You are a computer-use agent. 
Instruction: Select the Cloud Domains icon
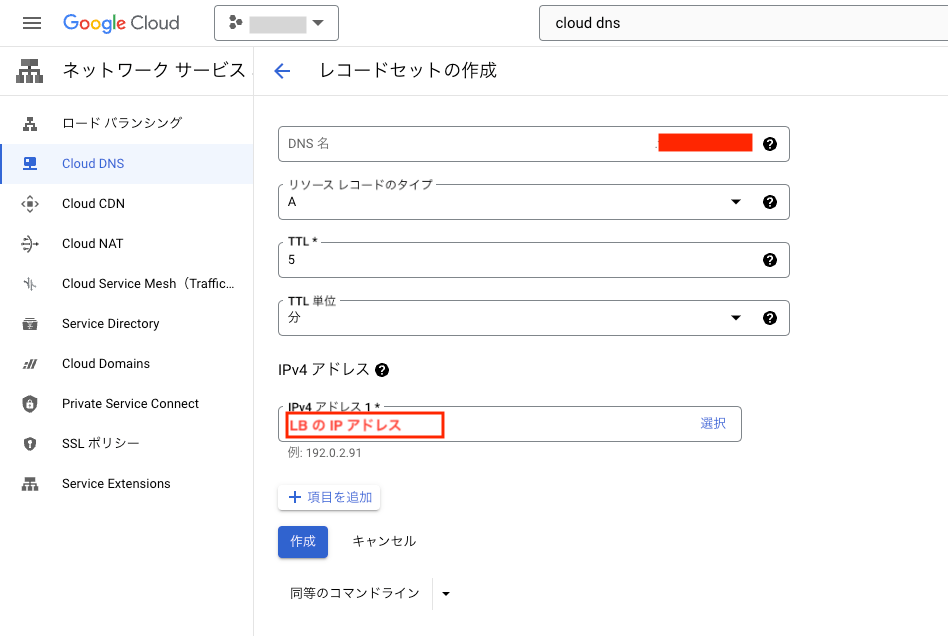point(30,363)
